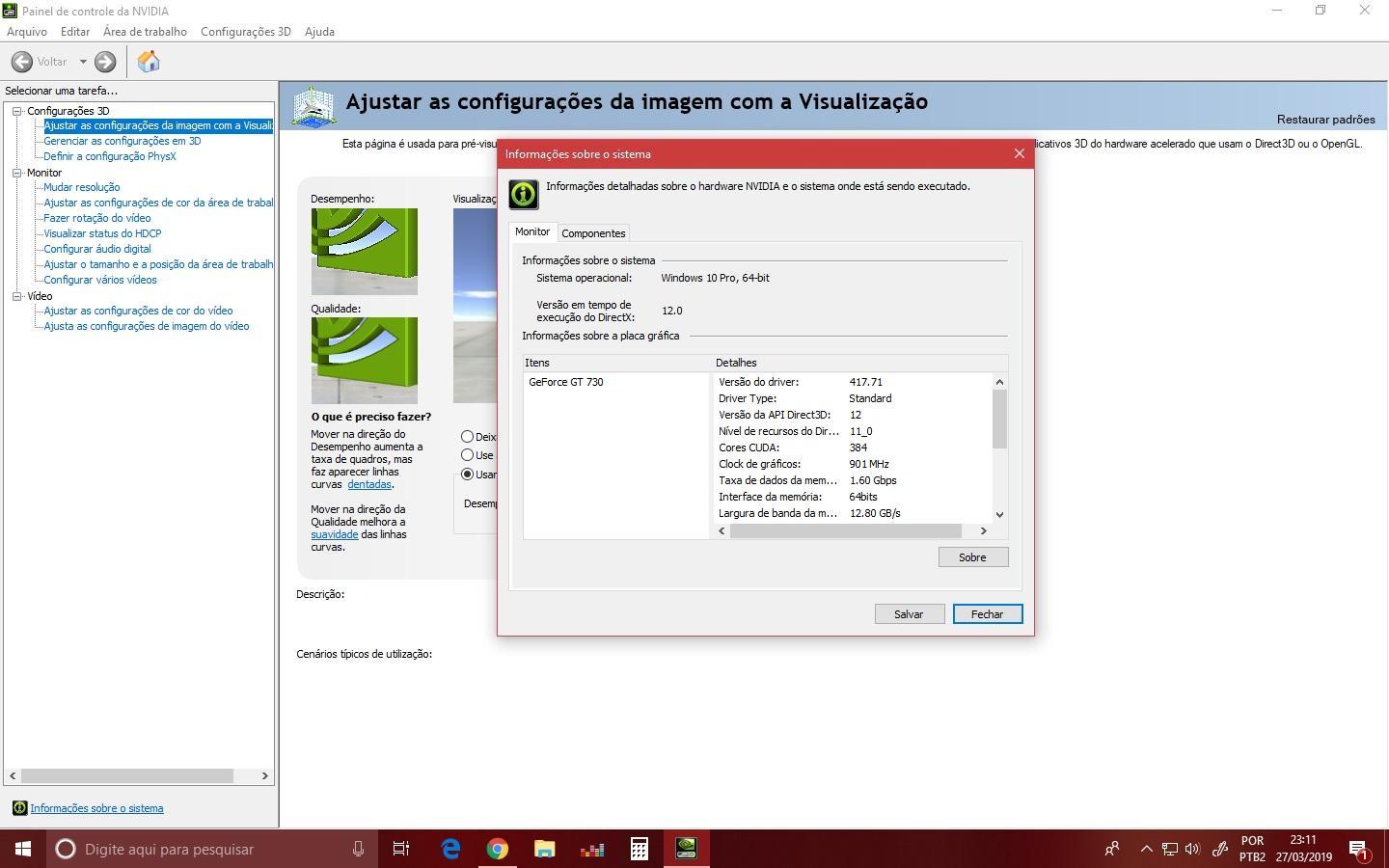This screenshot has height=868, width=1389.
Task: Select the Usar... radio button
Action: 467,475
